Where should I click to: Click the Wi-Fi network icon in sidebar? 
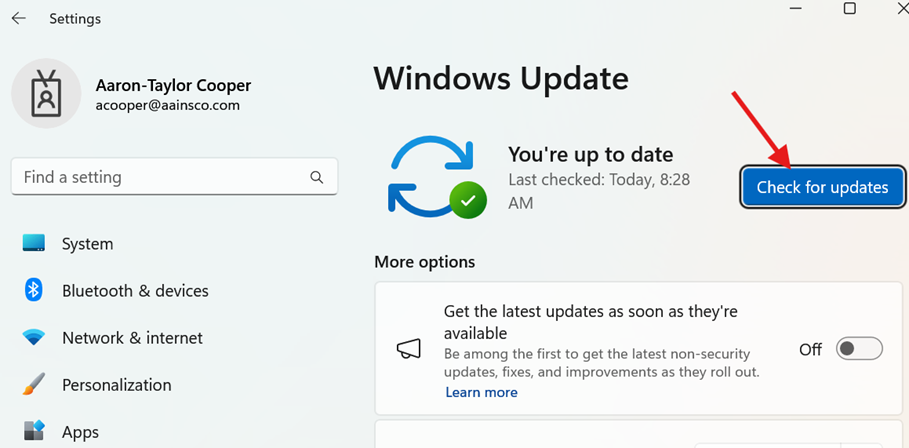[x=34, y=338]
